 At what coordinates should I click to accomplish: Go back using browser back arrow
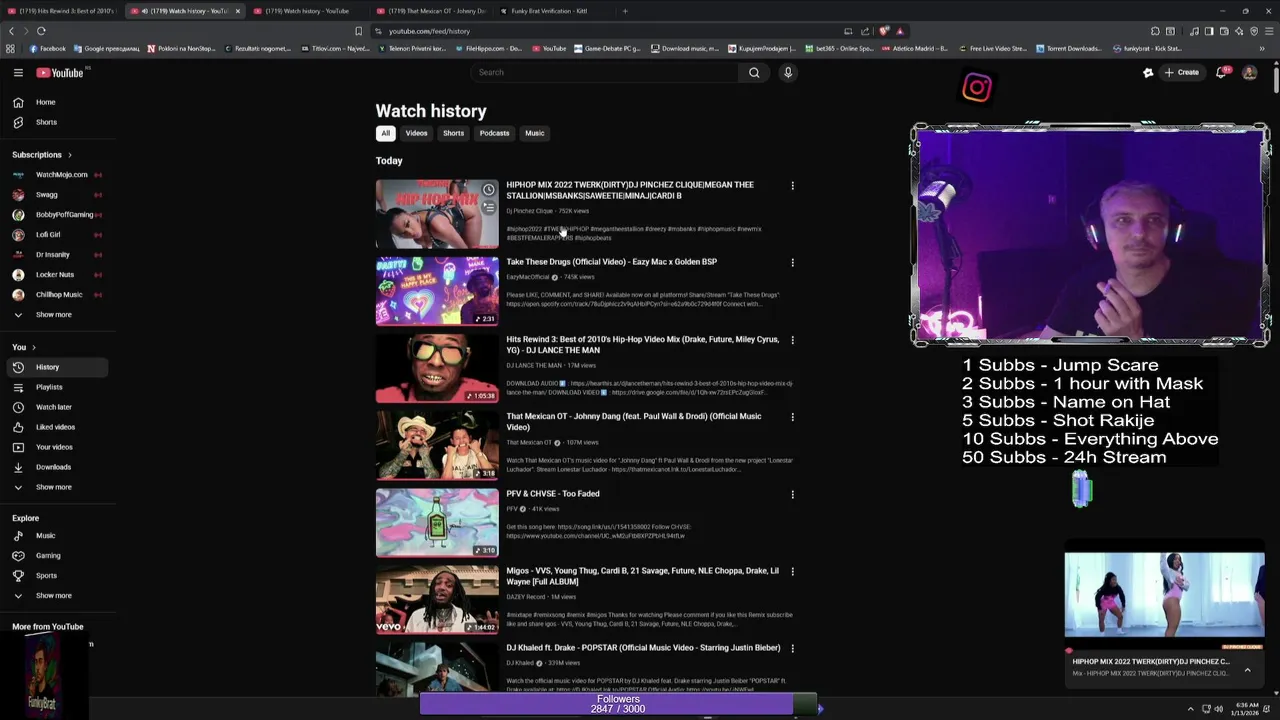tap(11, 31)
